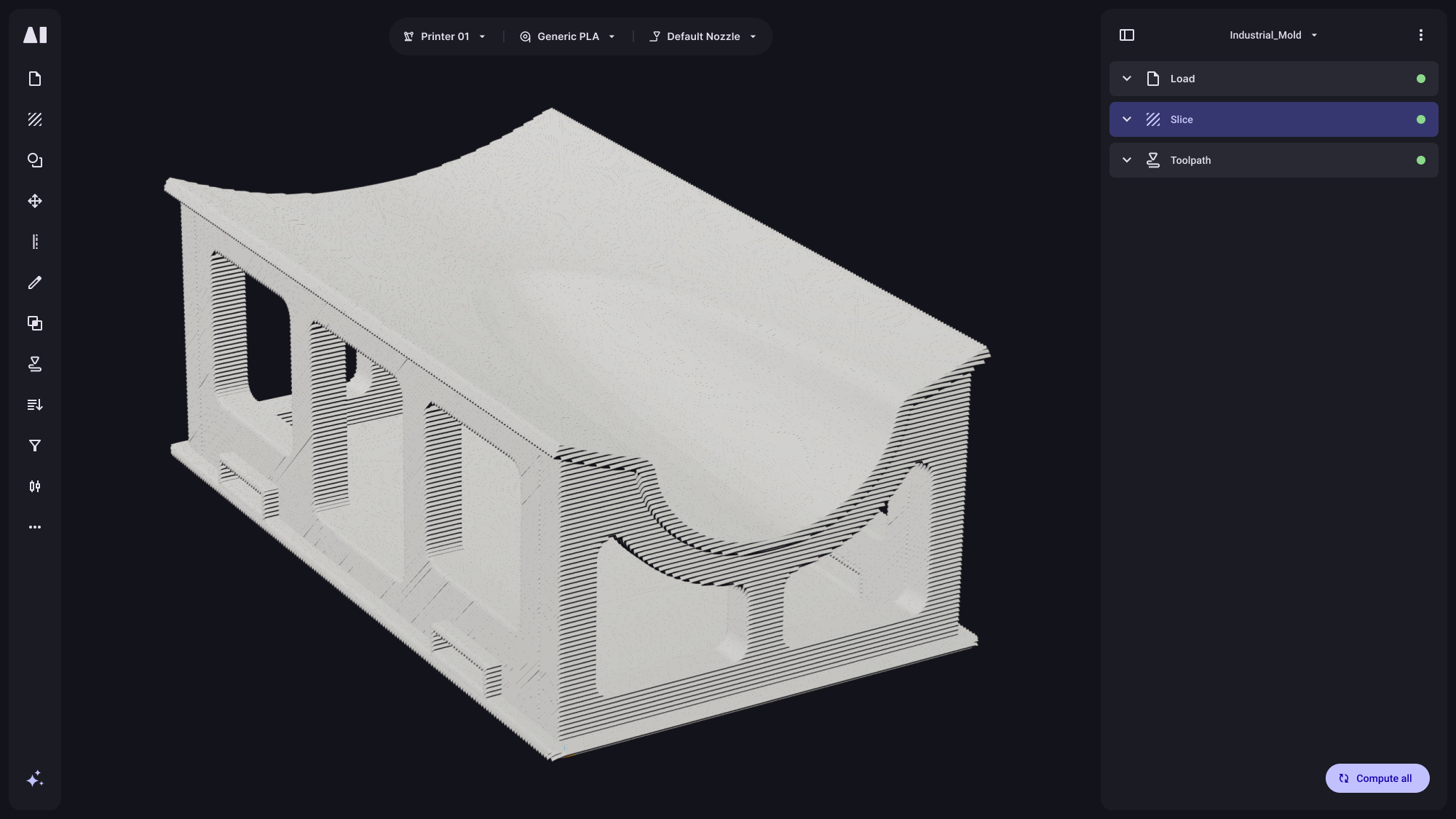Toggle the sidebar panel layout icon
Screen dimensions: 1456x819
[x=1127, y=35]
